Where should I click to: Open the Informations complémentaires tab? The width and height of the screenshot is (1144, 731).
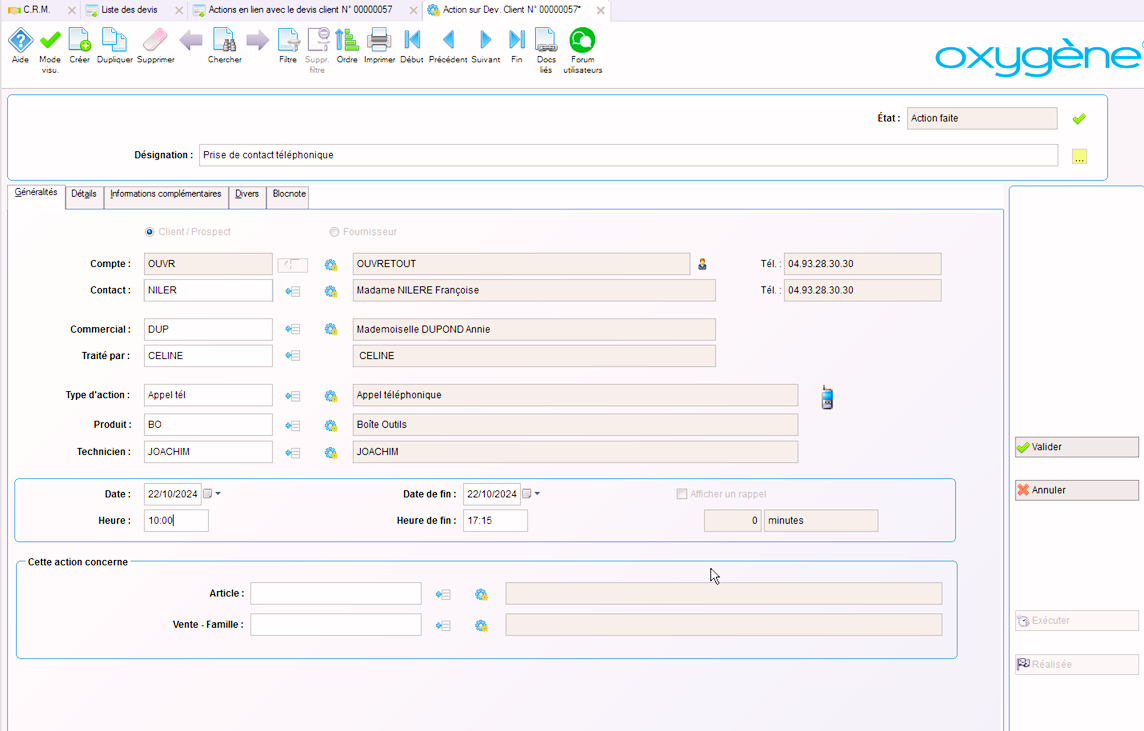pyautogui.click(x=166, y=194)
